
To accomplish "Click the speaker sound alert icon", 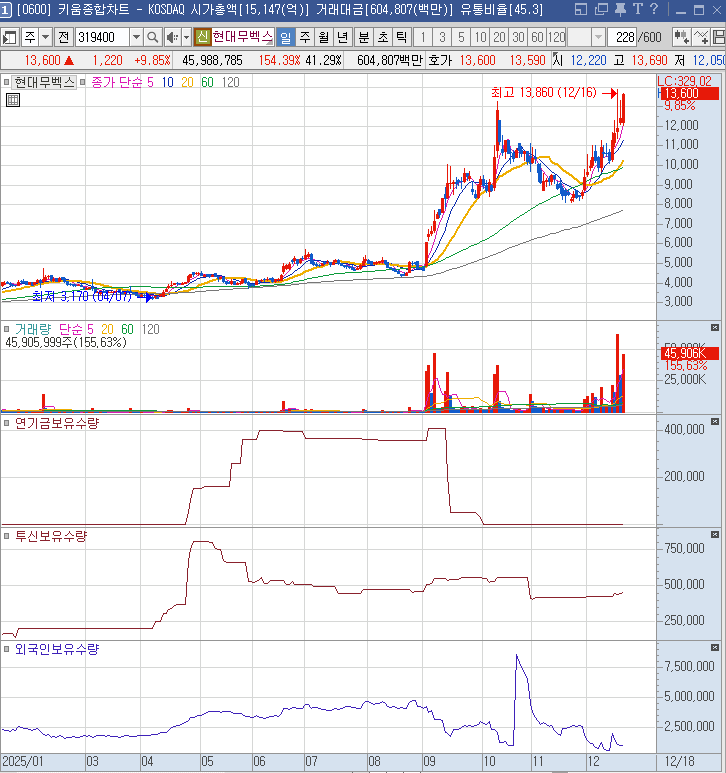I will (x=171, y=37).
